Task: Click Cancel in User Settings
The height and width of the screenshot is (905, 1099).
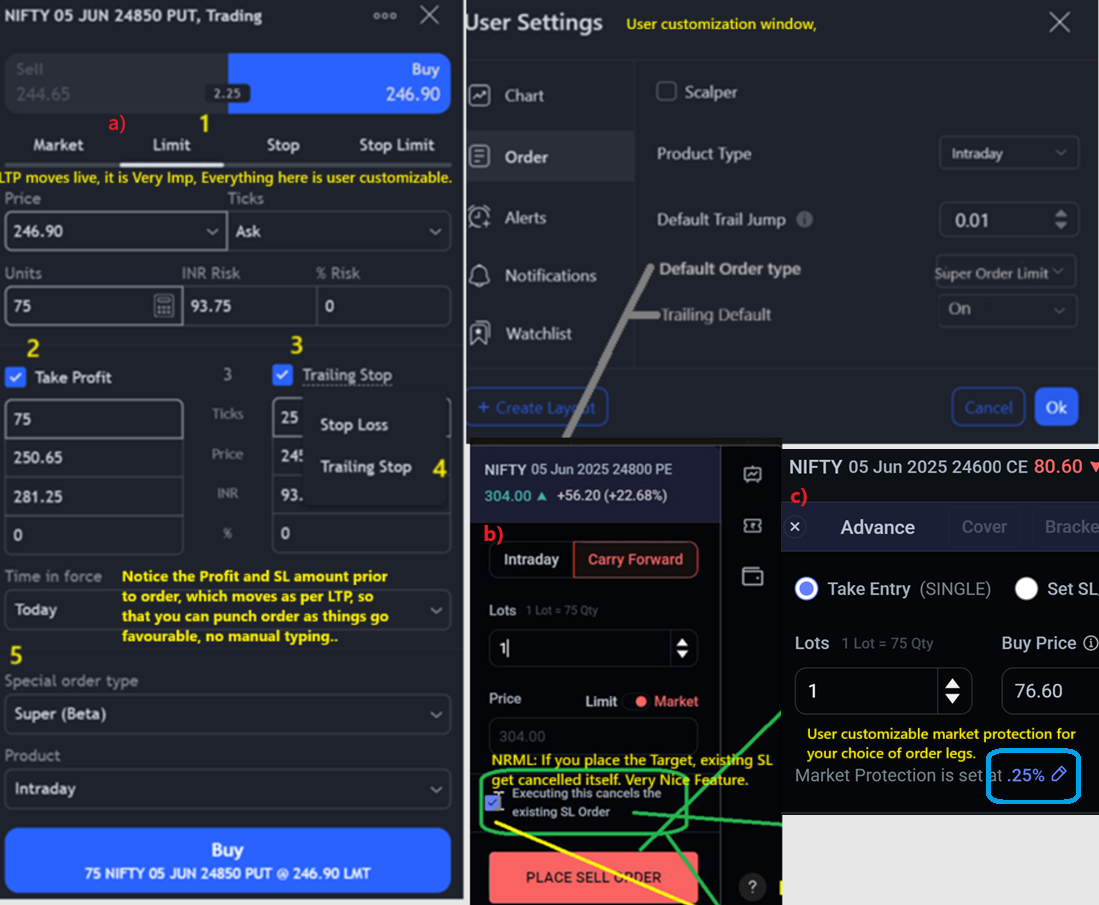Action: tap(988, 407)
